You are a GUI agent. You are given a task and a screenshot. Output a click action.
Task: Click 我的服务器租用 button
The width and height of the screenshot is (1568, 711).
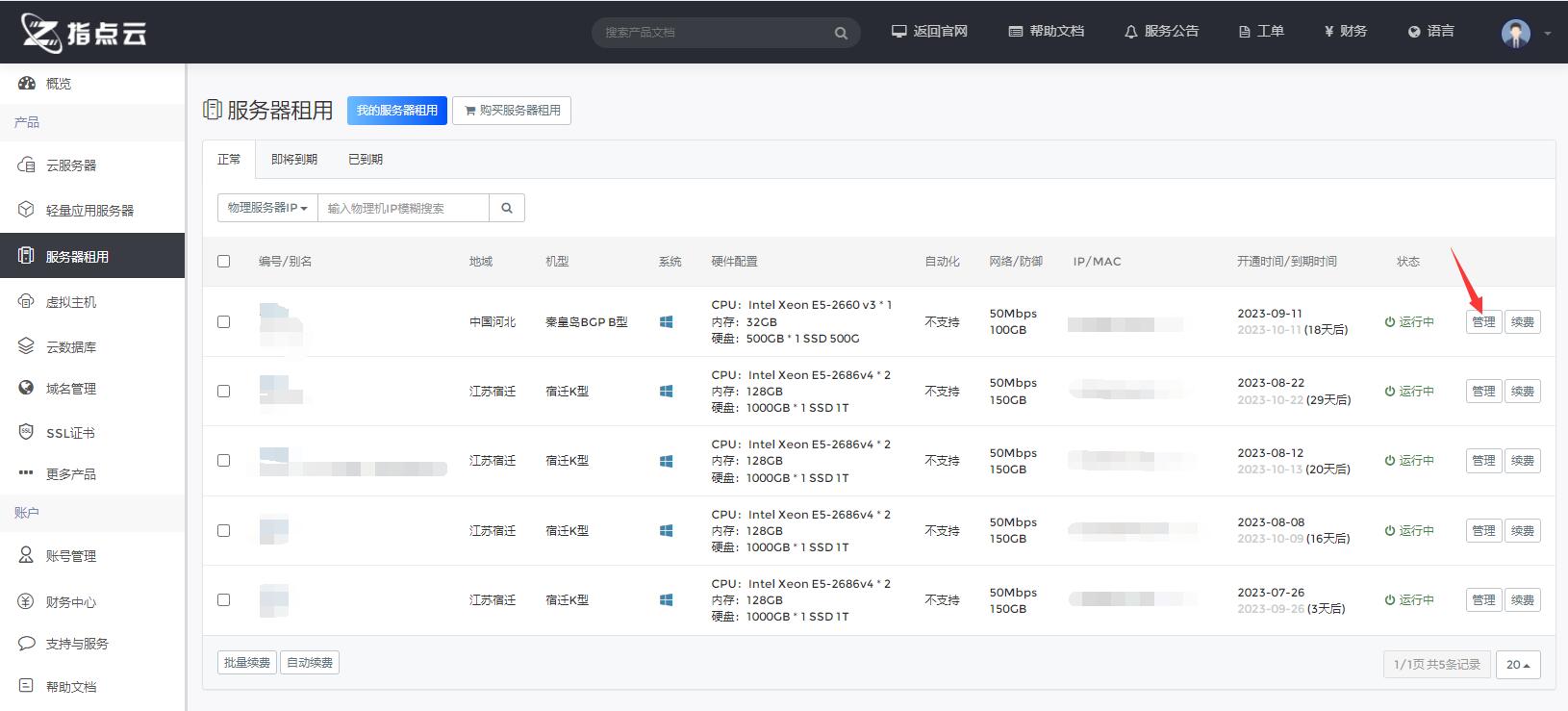pyautogui.click(x=397, y=111)
